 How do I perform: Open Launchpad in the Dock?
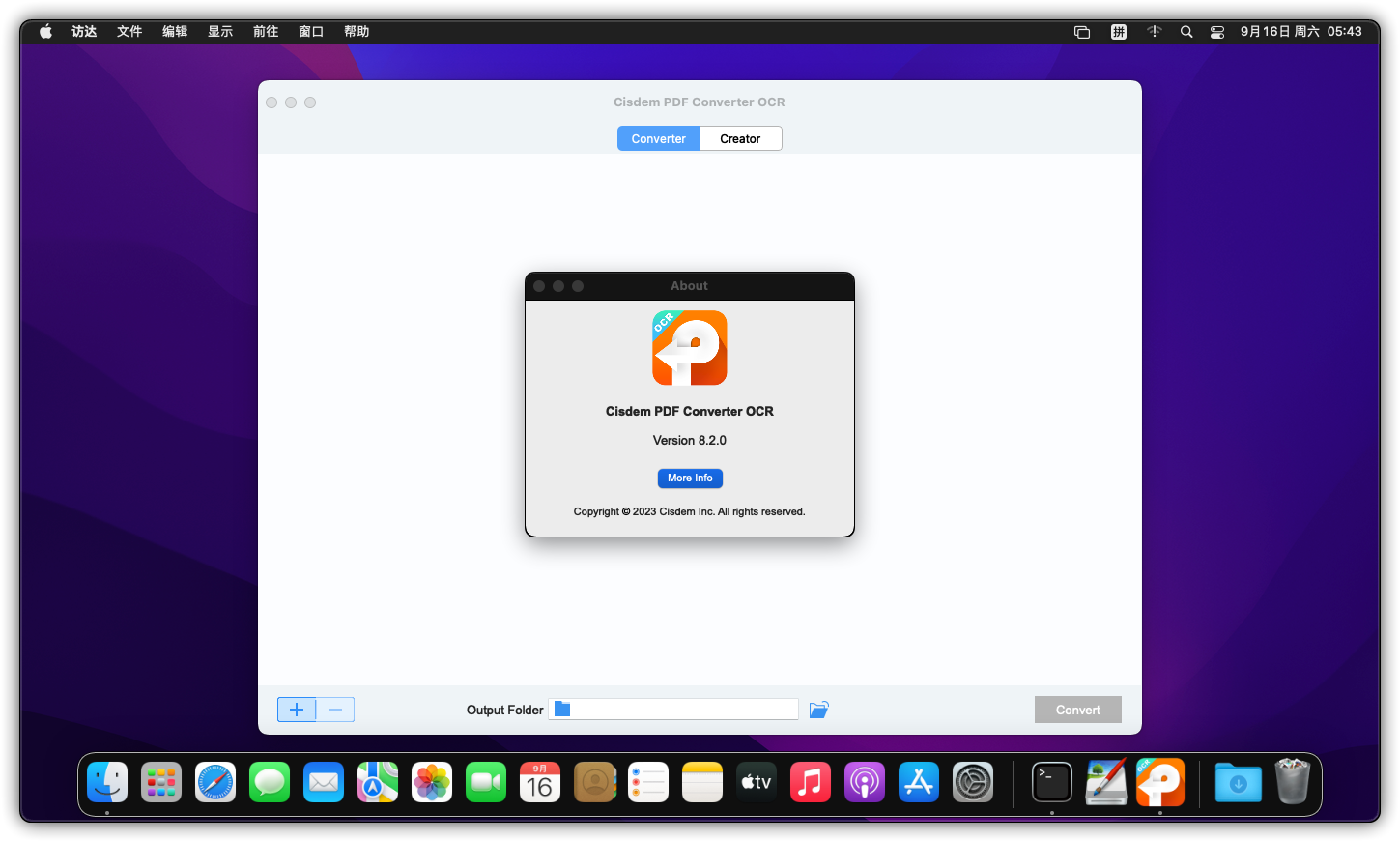pos(161,782)
